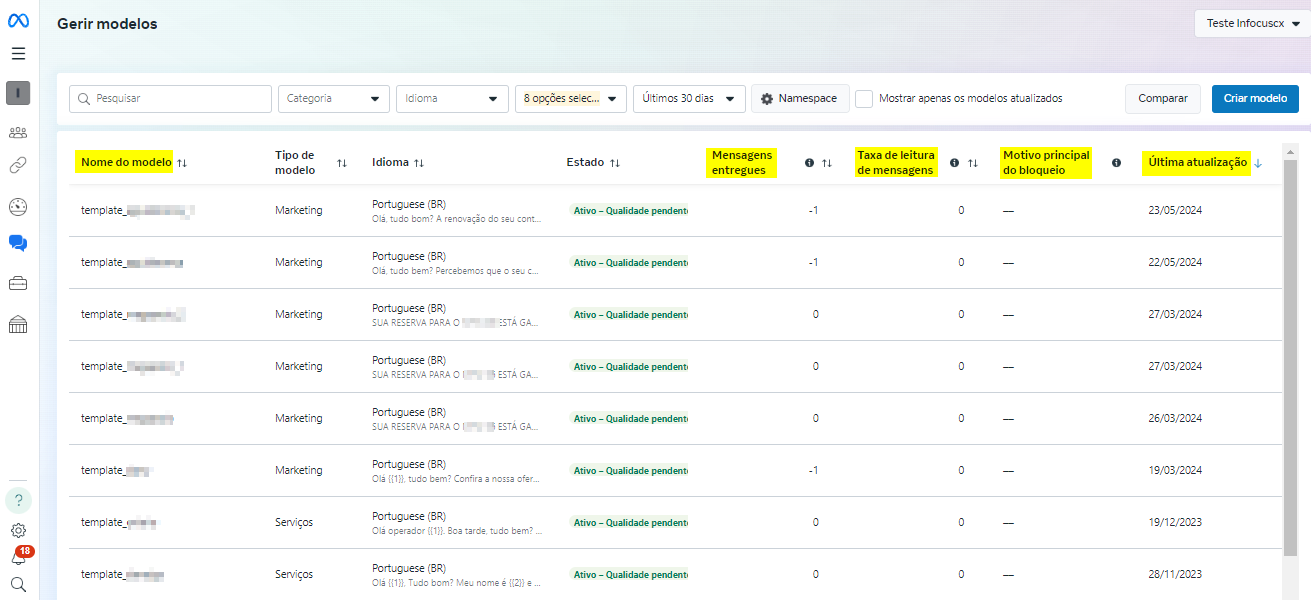Open the briefcase toolbox sidebar icon
1311x600 pixels.
[18, 284]
